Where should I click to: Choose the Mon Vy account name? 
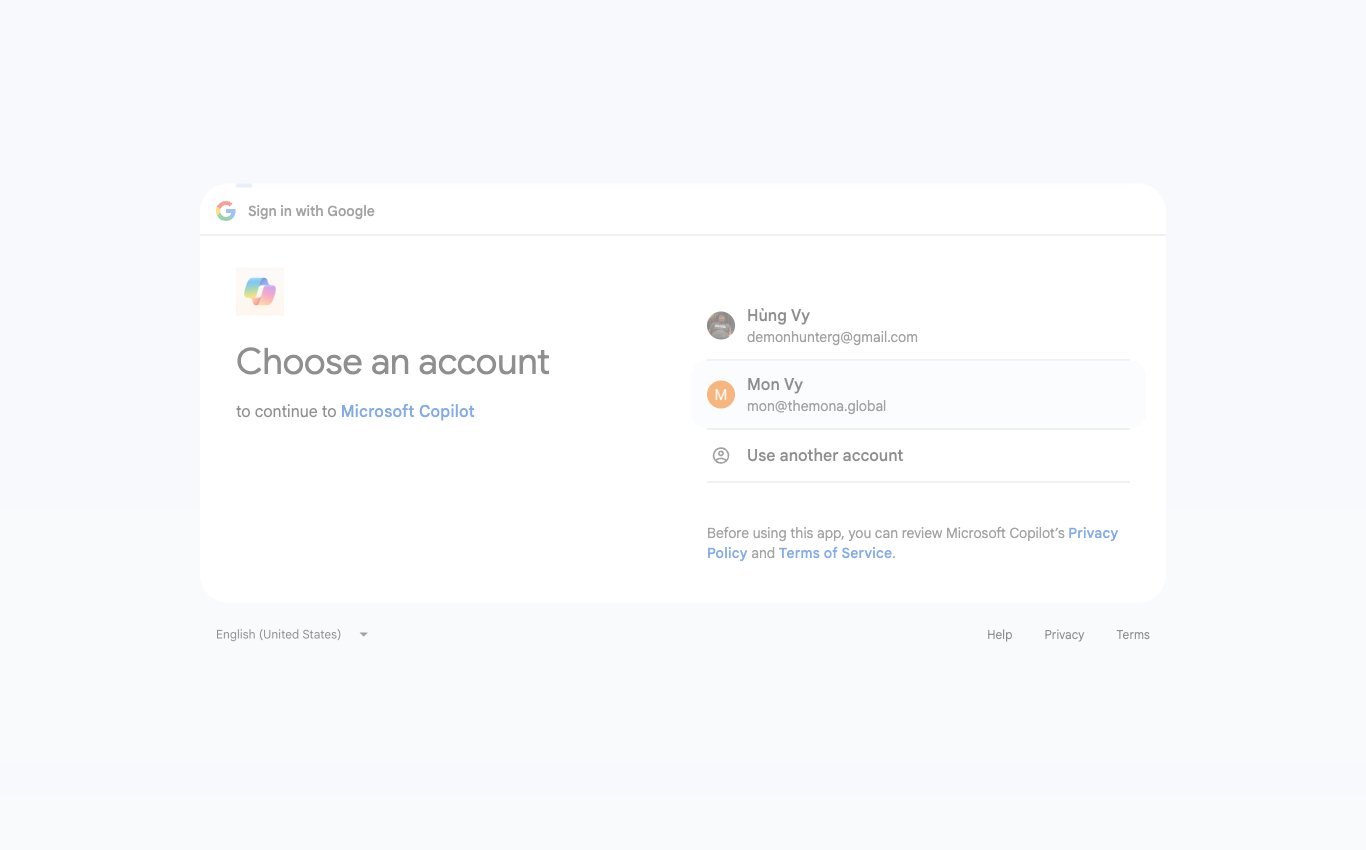click(775, 384)
